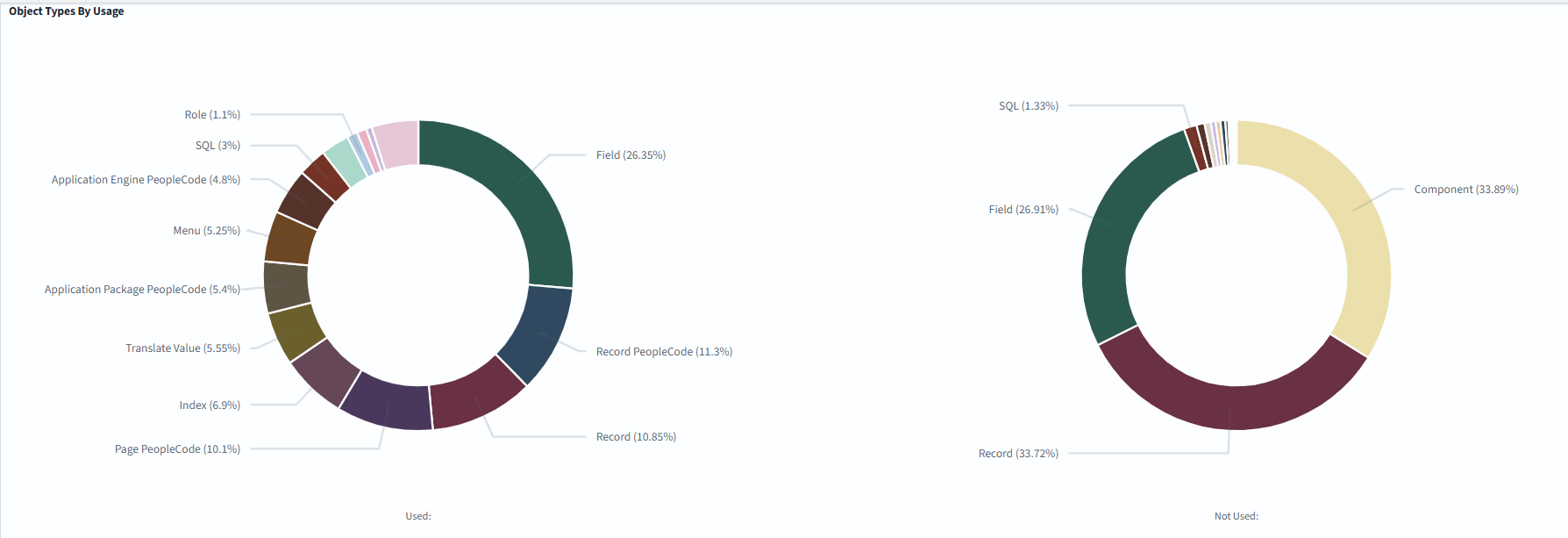This screenshot has height=538, width=1568.
Task: Select the Field slice in the Not Used chart
Action: 1114,226
